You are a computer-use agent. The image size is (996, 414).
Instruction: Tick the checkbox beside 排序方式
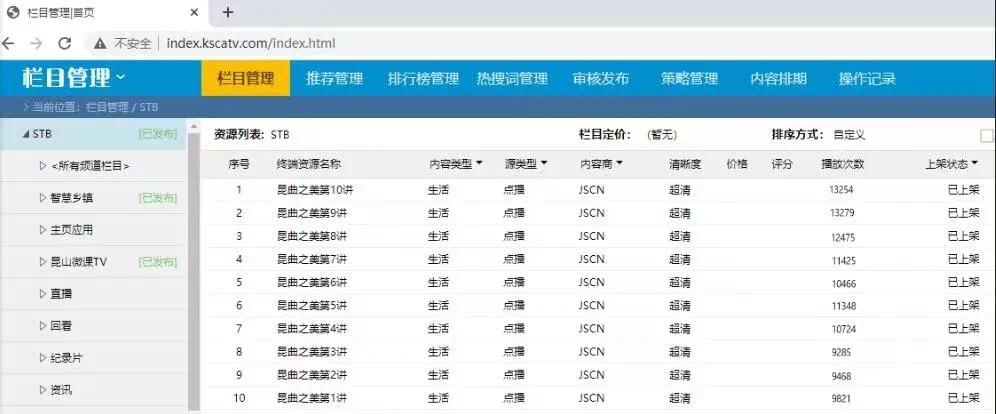coord(987,136)
